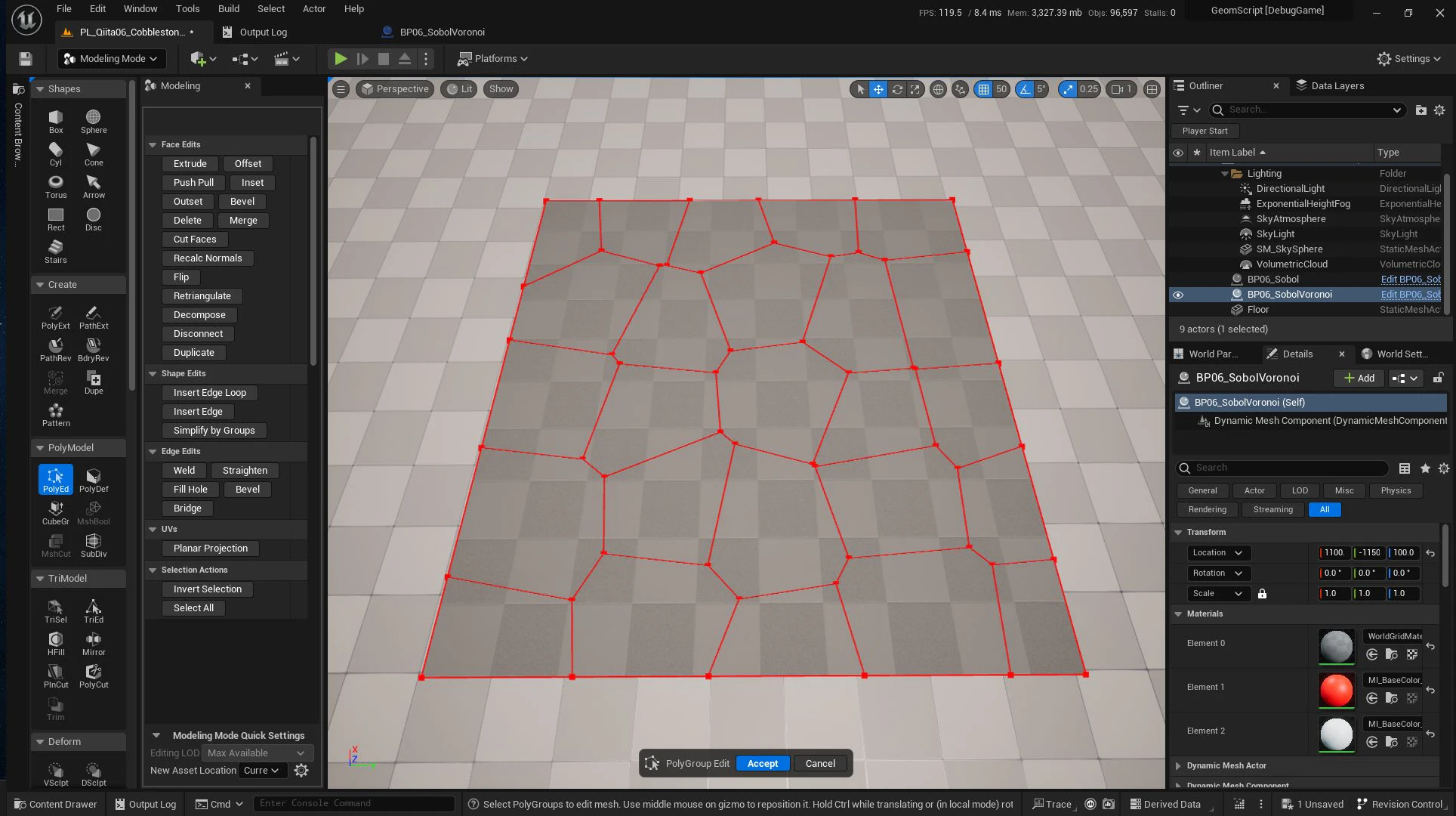Screen dimensions: 1456x816
Task: Click the white Element 2 material thumbnail
Action: pos(1336,734)
